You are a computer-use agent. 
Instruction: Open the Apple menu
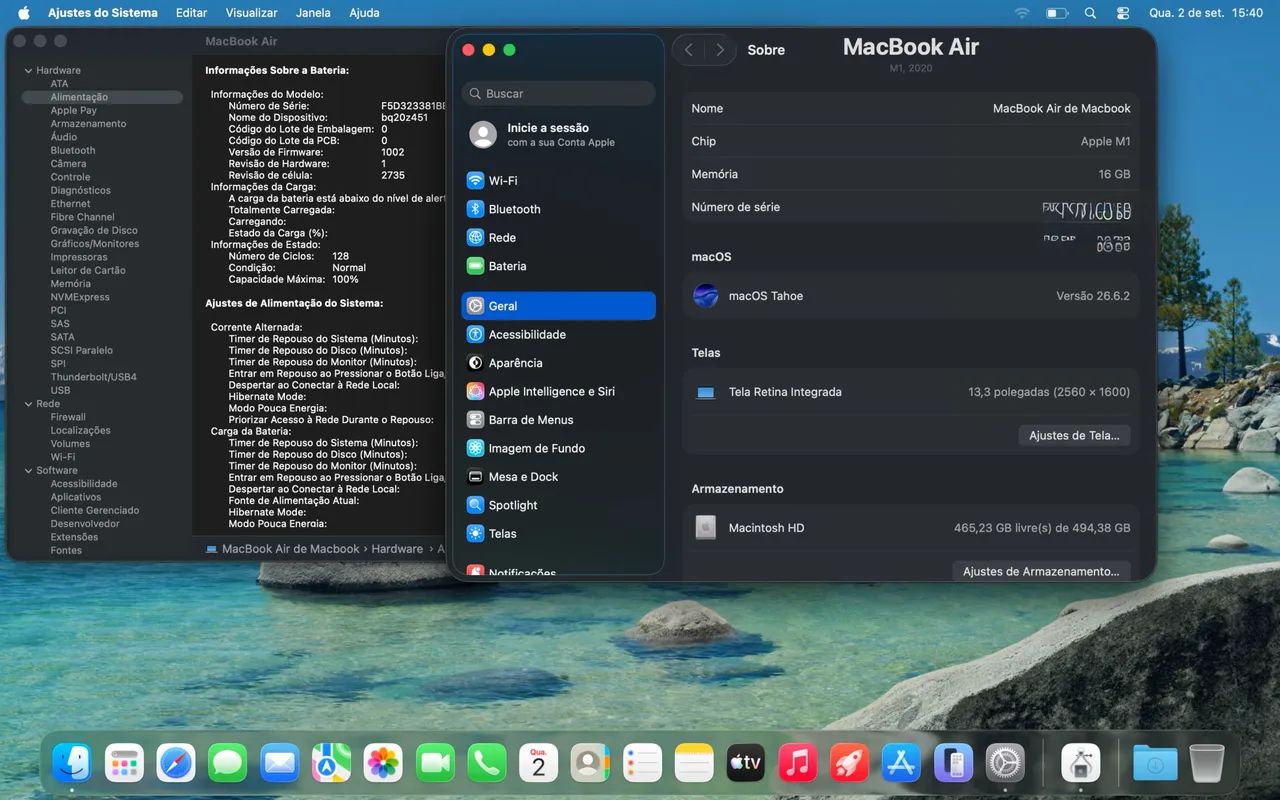click(24, 13)
